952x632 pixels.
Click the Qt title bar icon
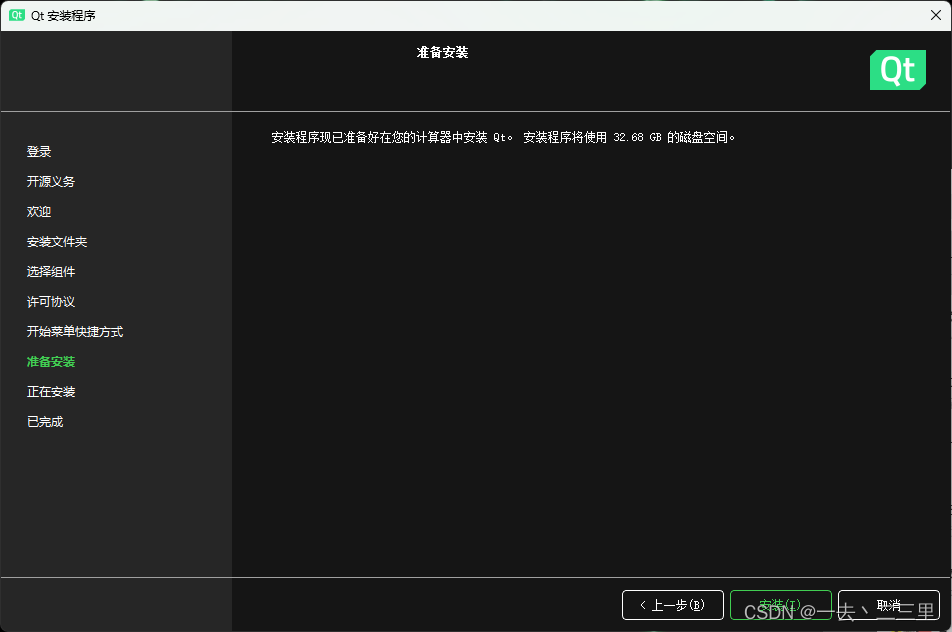17,15
